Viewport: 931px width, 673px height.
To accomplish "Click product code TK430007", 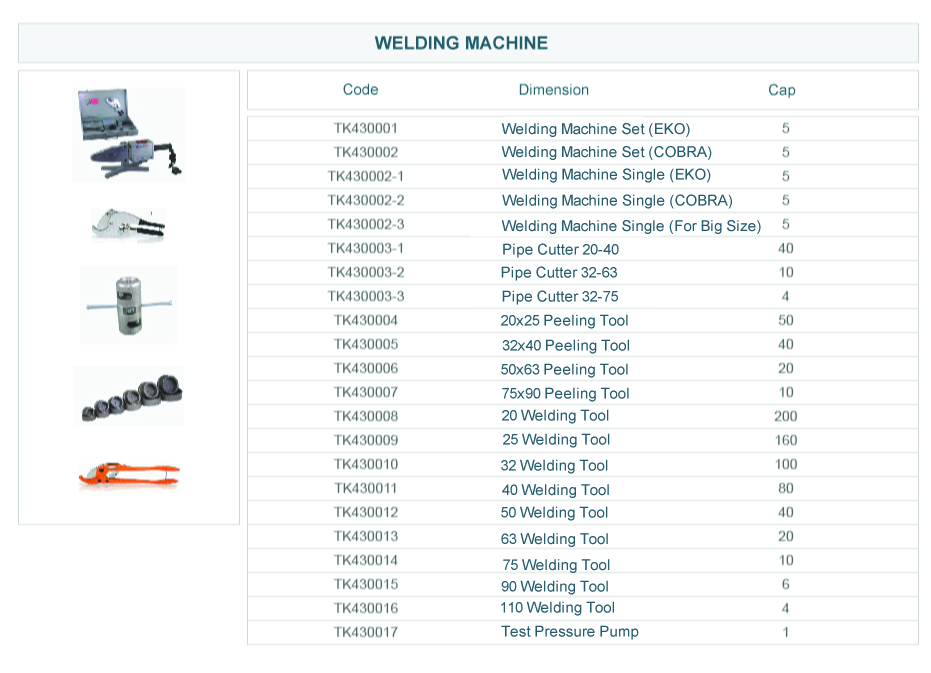I will 366,393.
